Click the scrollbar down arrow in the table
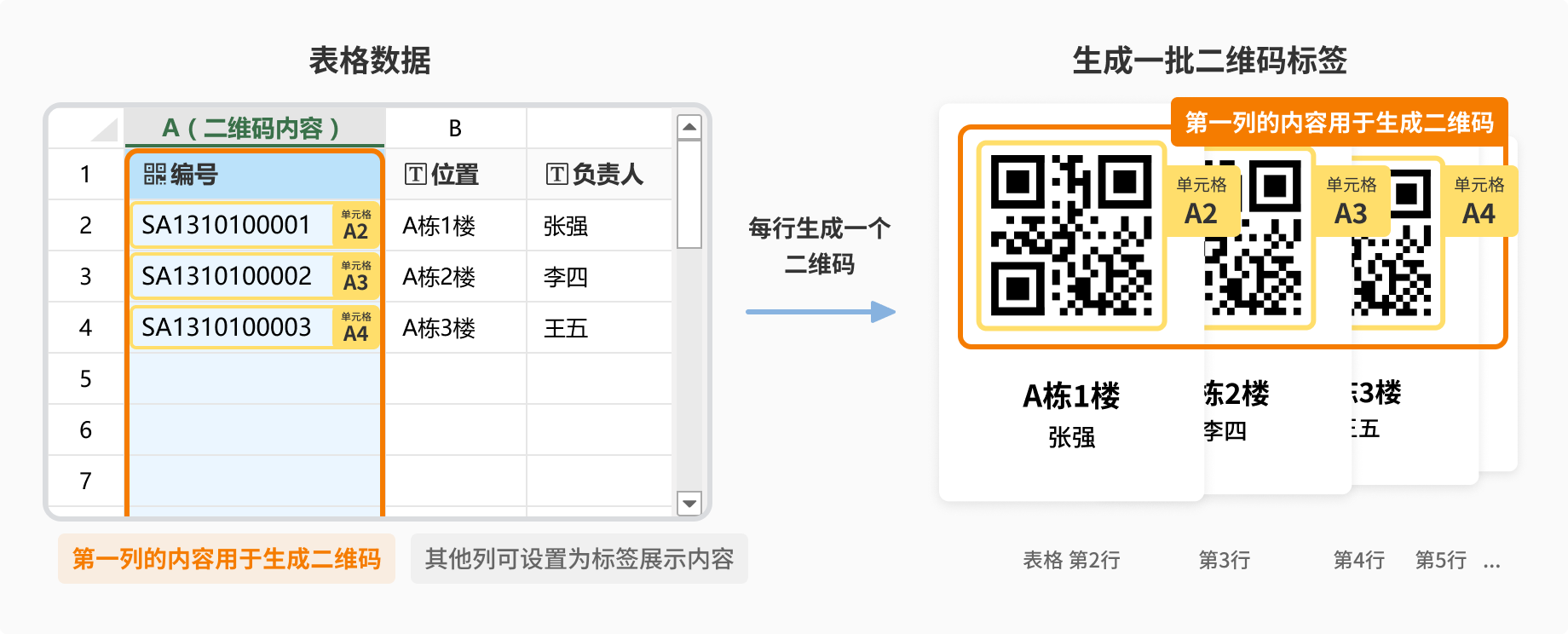The image size is (1568, 634). click(689, 504)
